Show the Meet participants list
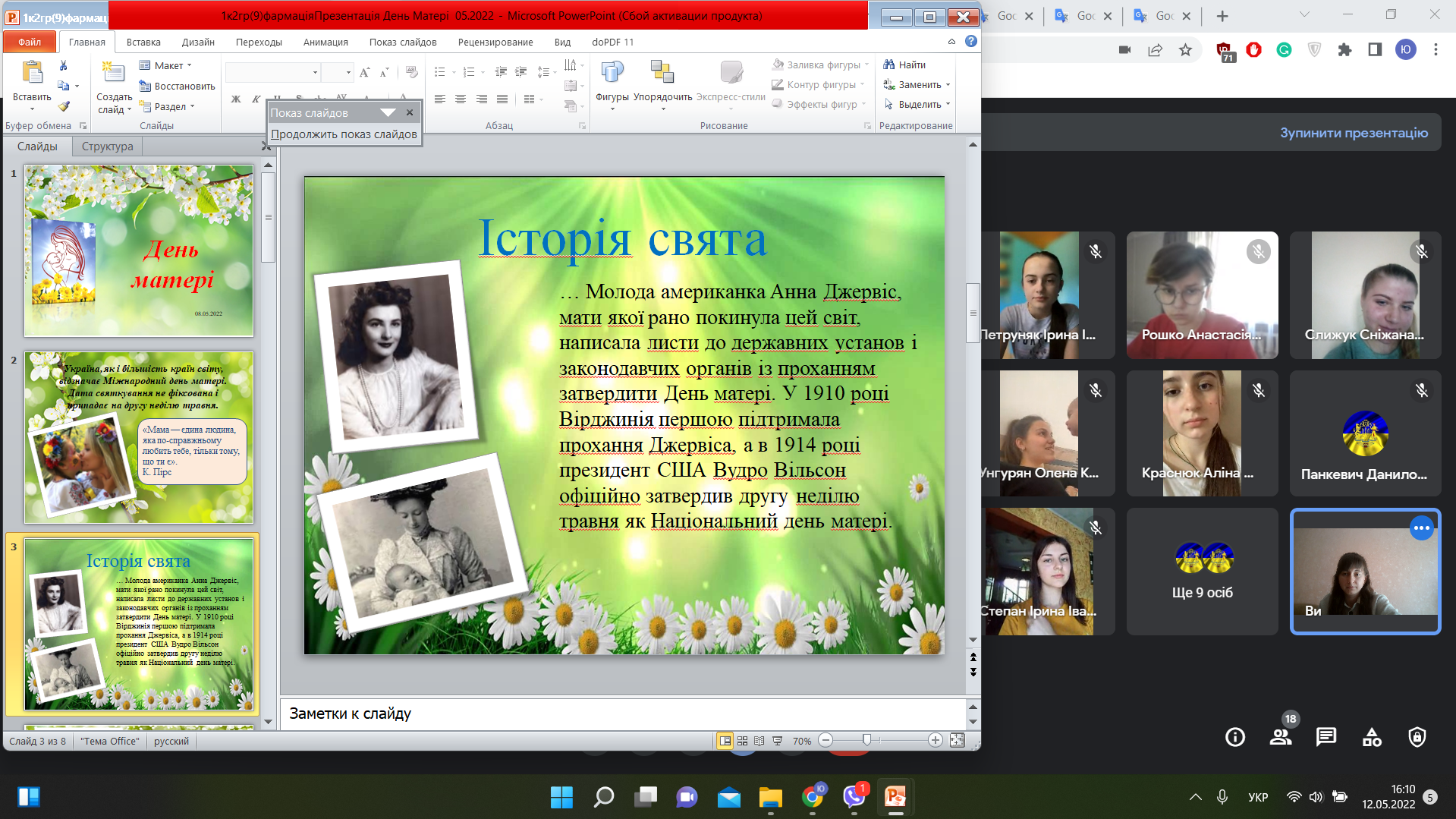Viewport: 1456px width, 819px height. pyautogui.click(x=1281, y=736)
